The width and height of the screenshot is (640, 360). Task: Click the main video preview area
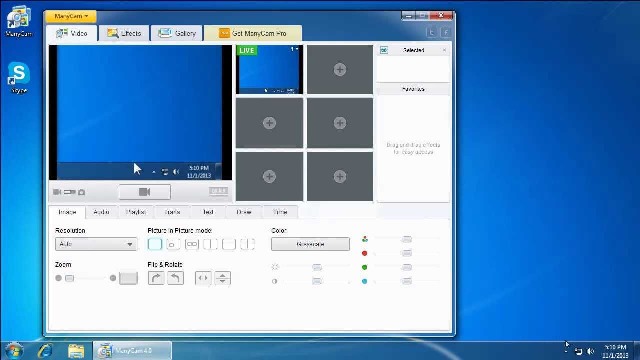[x=140, y=112]
